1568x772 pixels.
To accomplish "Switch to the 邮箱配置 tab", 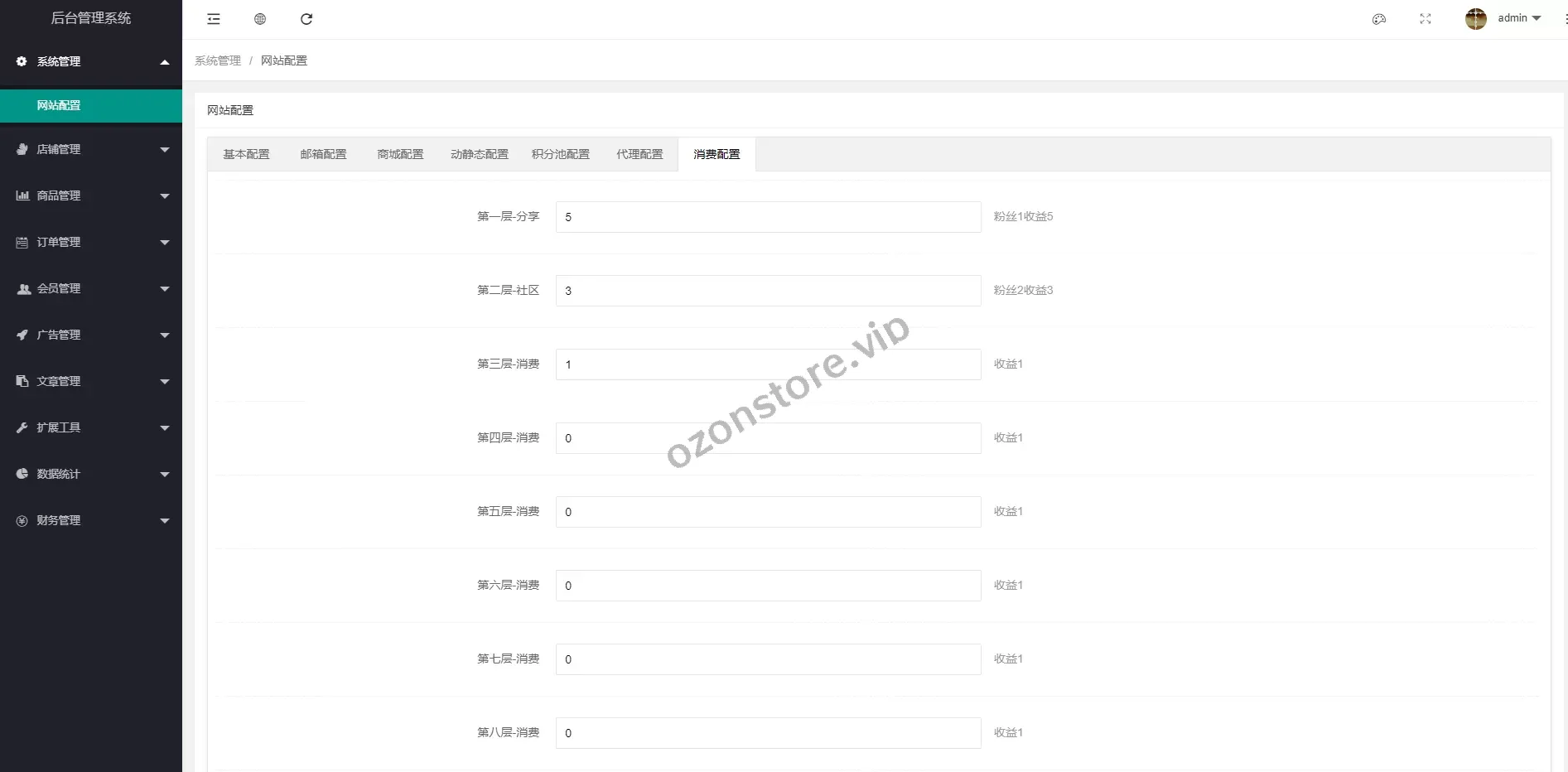I will [323, 154].
